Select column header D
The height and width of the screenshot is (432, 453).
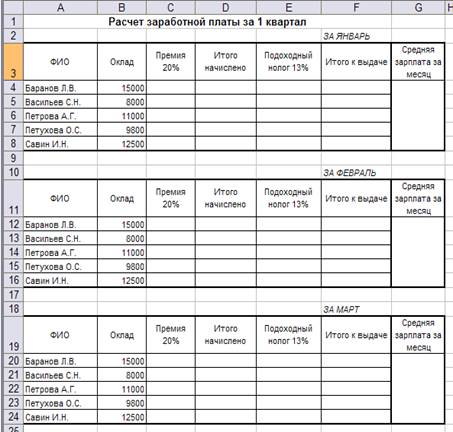[x=226, y=7]
